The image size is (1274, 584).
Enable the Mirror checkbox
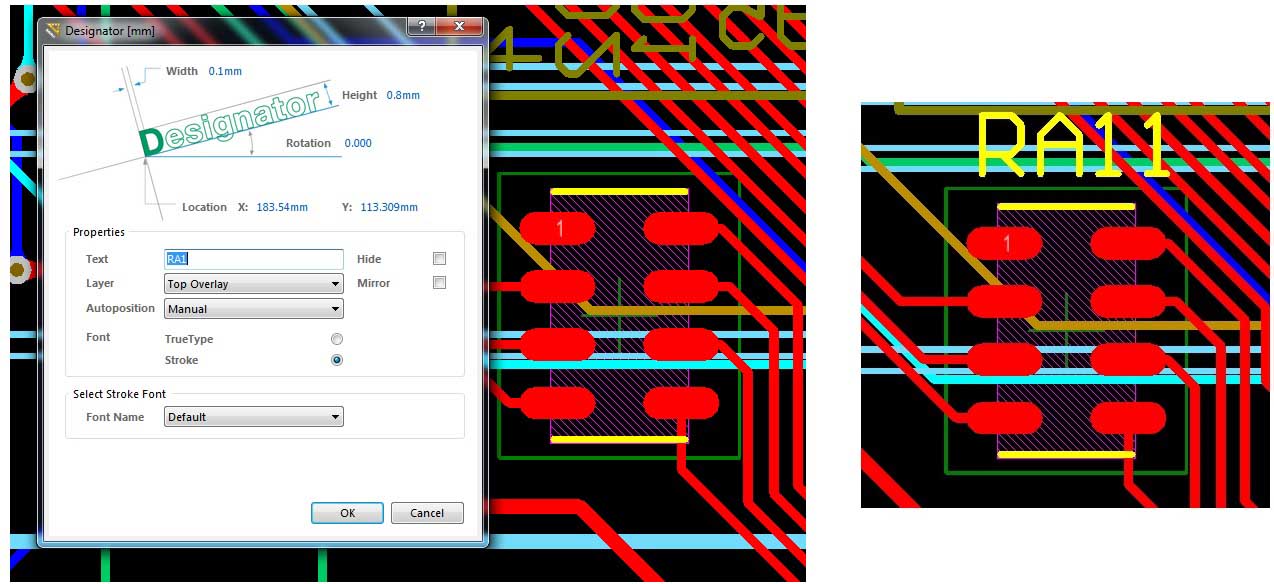(439, 283)
